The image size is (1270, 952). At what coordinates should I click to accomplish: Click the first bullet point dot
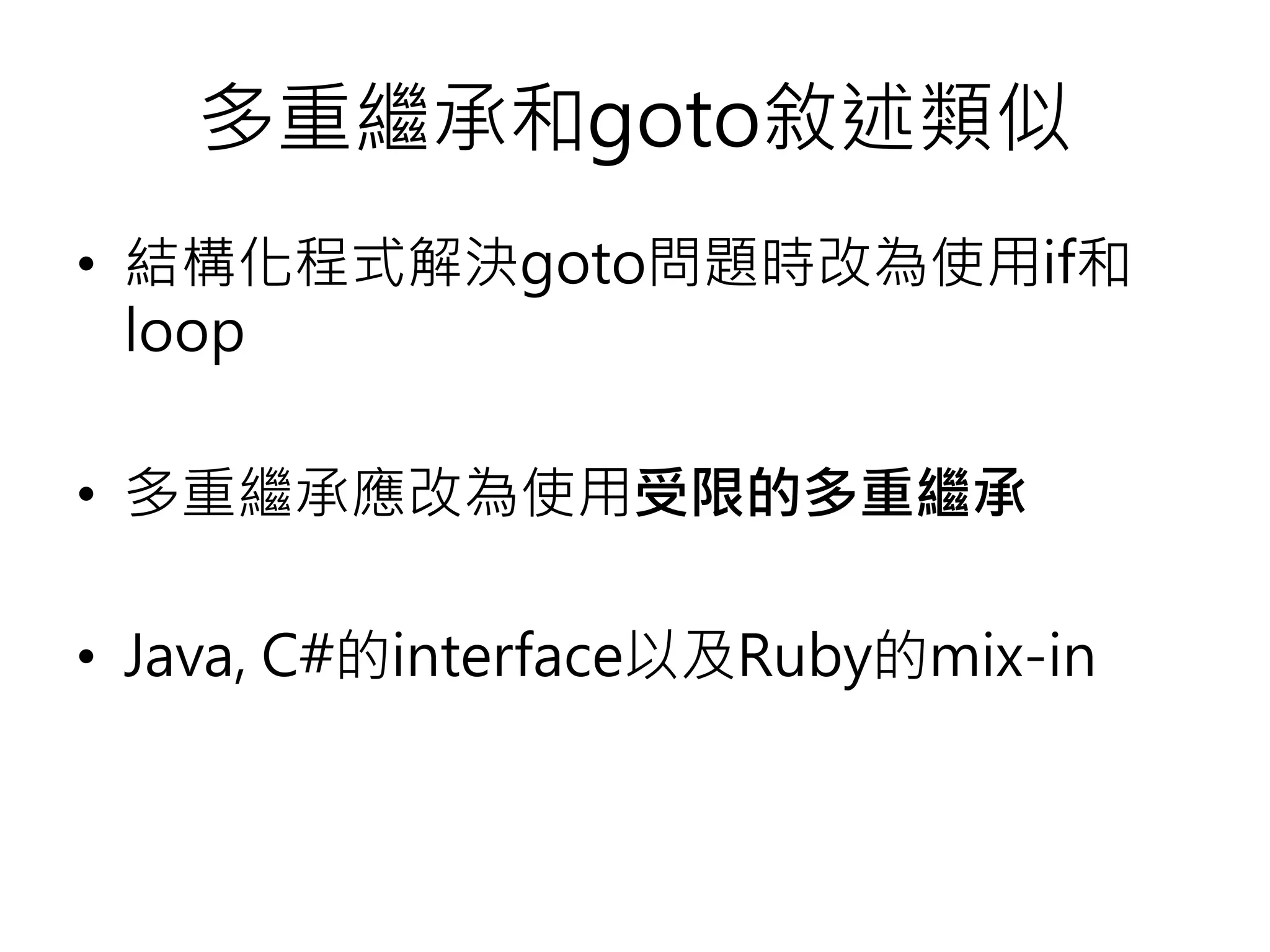[x=86, y=265]
